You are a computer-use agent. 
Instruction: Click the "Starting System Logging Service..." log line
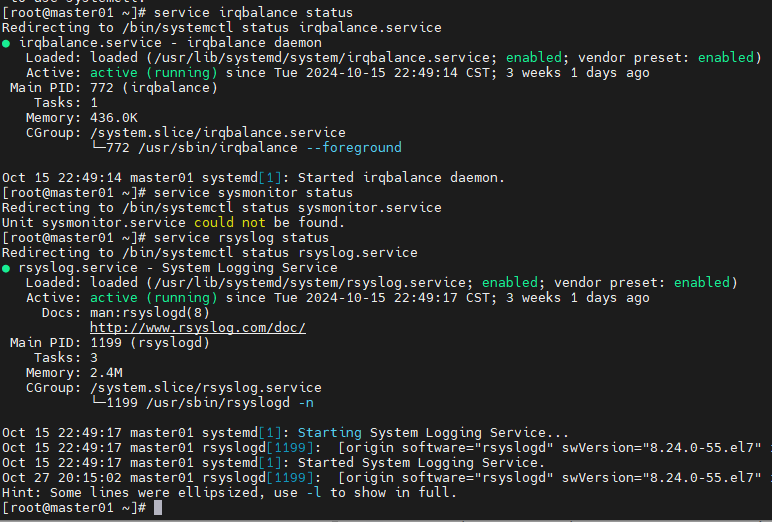[434, 433]
